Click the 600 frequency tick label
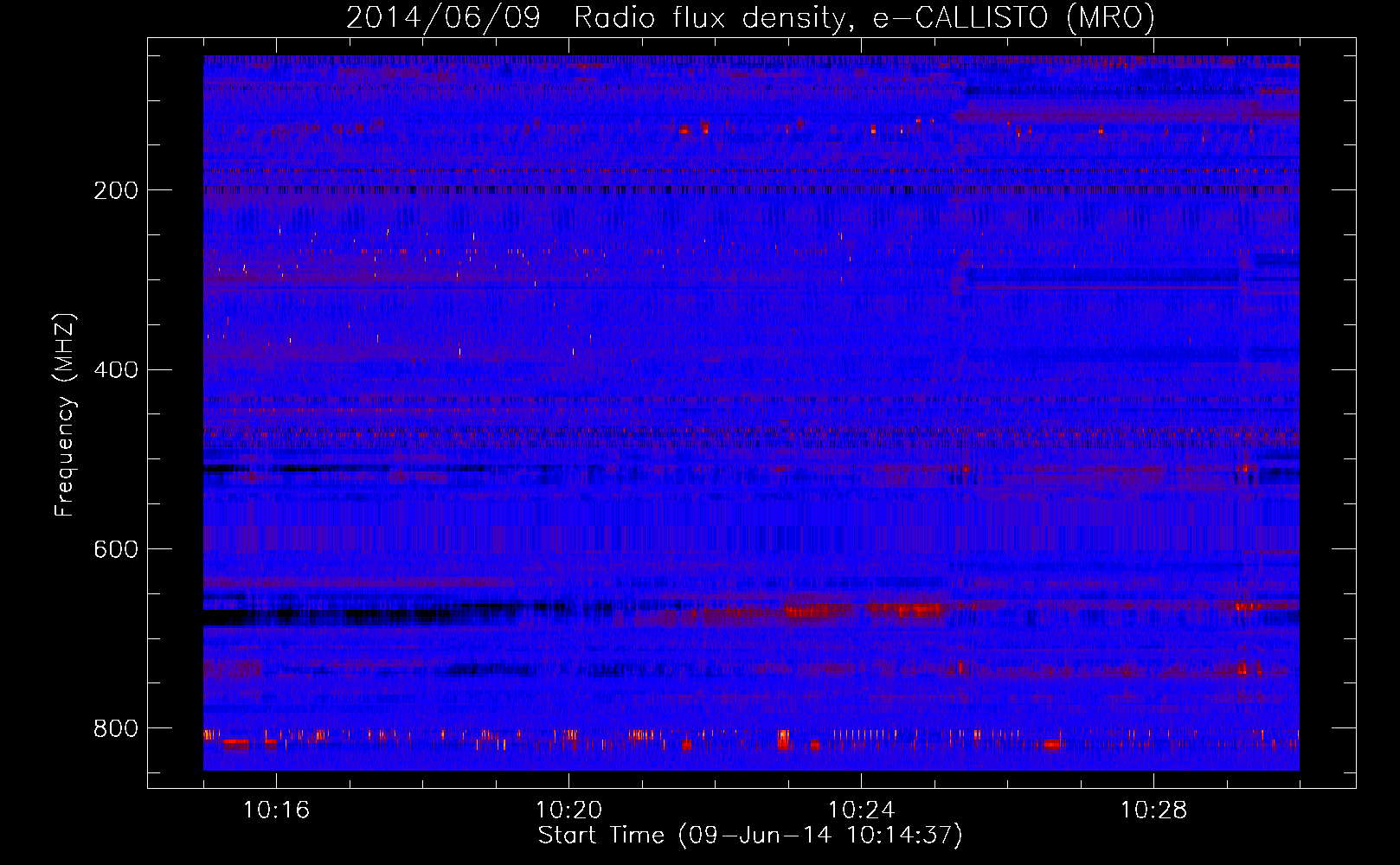This screenshot has width=1400, height=865. click(x=115, y=550)
